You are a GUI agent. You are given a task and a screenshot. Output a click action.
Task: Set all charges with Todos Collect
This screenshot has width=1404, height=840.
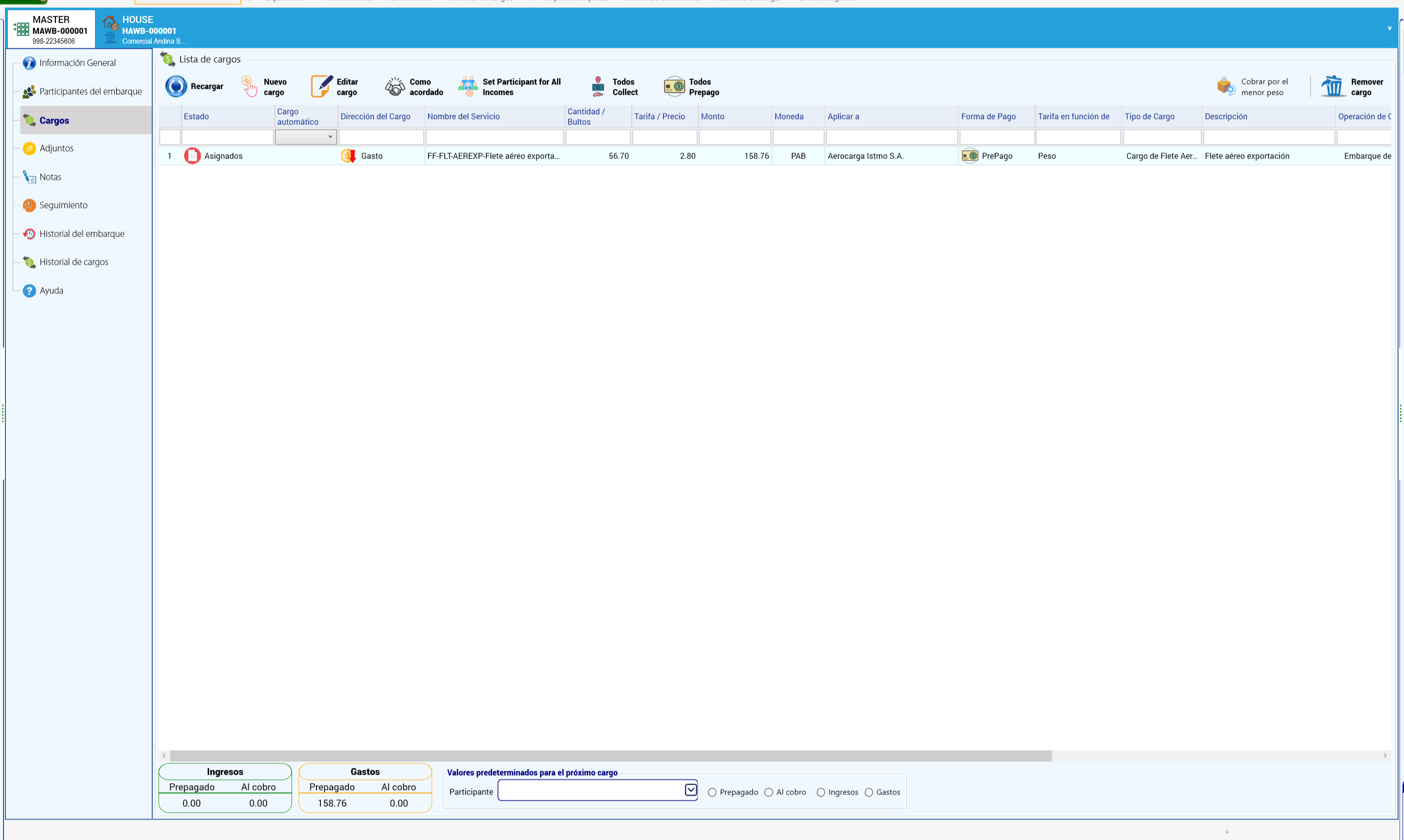click(x=614, y=86)
